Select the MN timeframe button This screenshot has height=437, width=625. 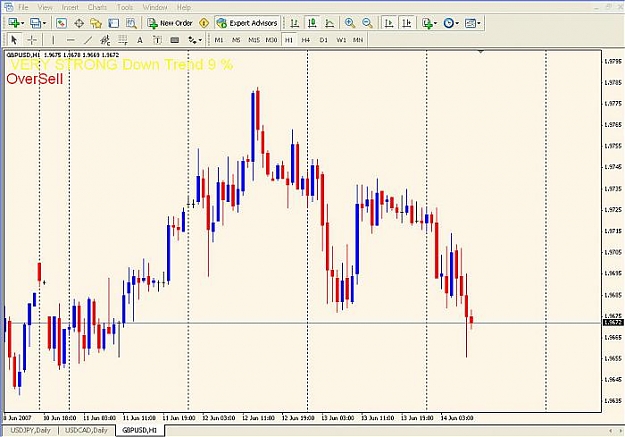point(358,40)
